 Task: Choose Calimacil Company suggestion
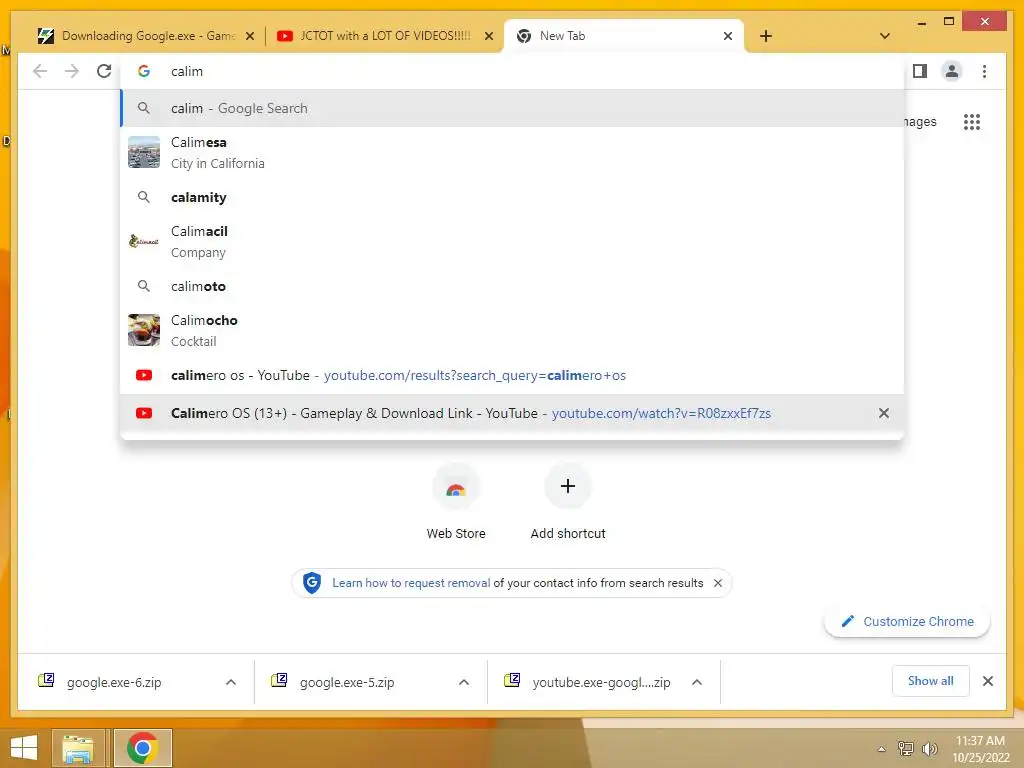tap(512, 242)
